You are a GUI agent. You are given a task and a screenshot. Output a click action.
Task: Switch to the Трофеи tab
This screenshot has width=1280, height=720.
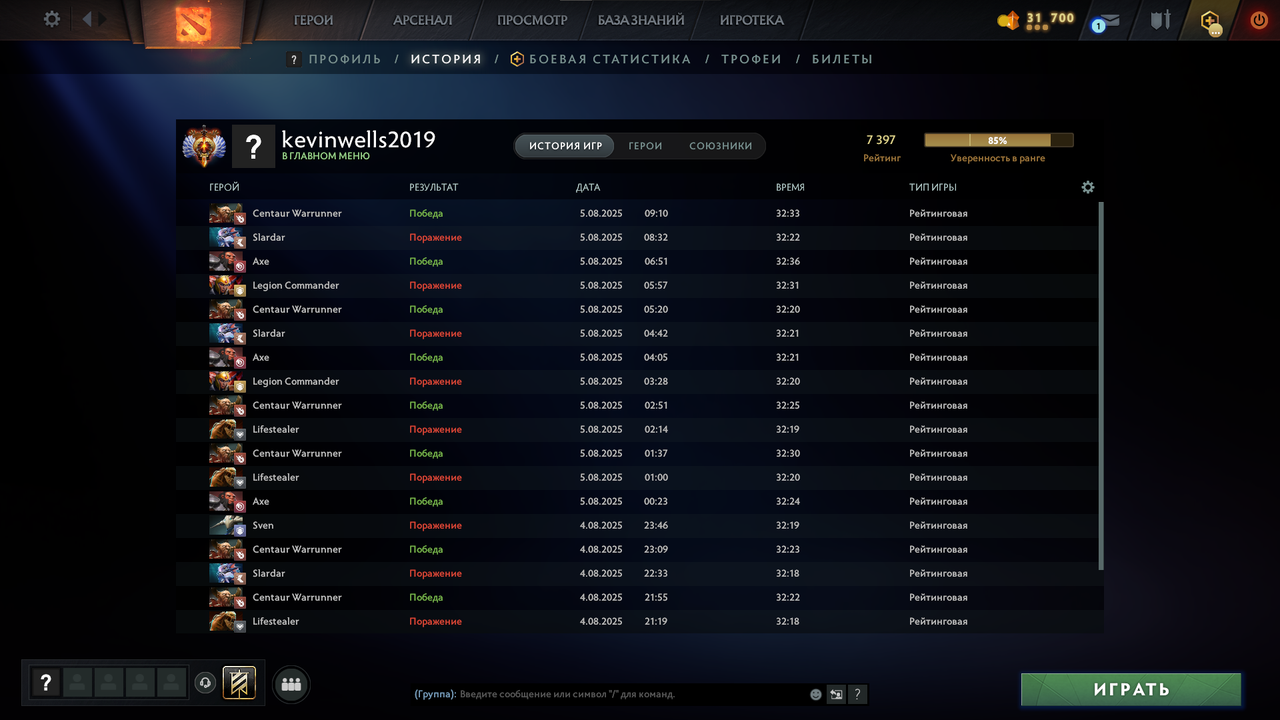(x=751, y=59)
